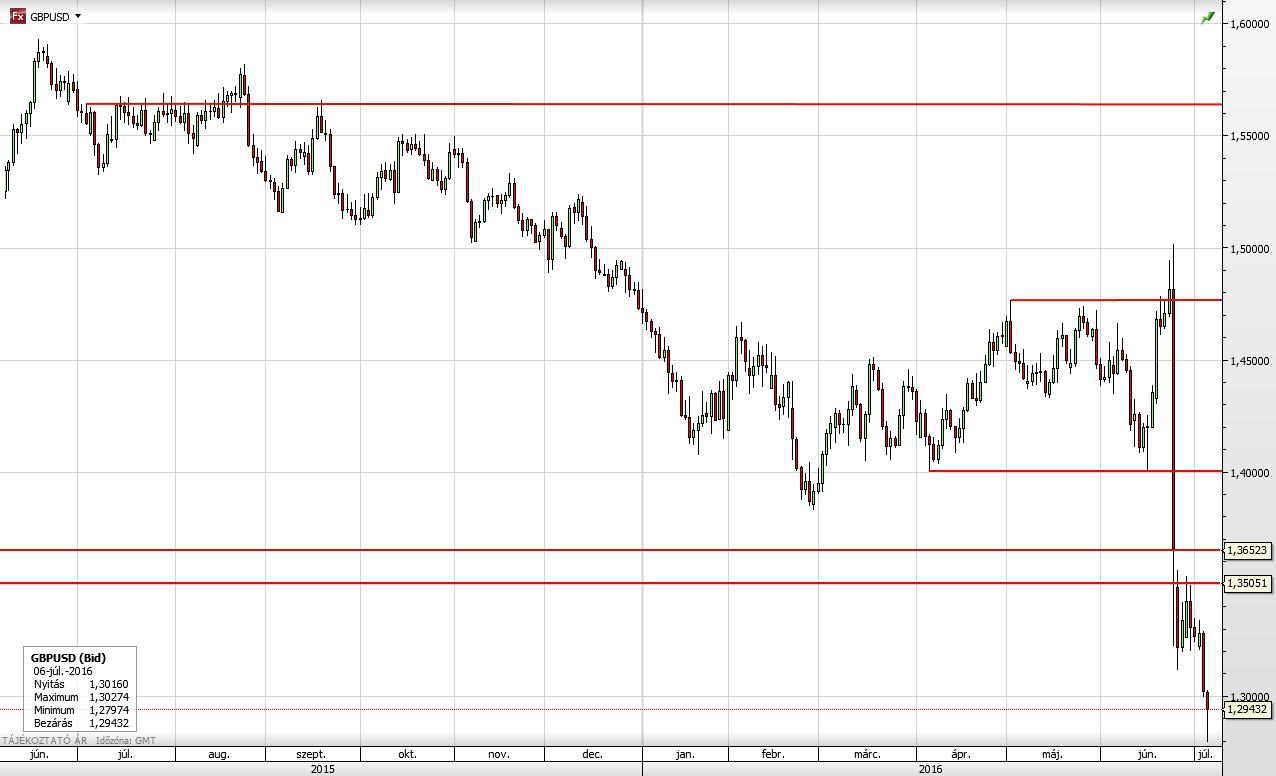Click the TÁJÉKOZTATÓ ÁR notice text
The width and height of the screenshot is (1276, 776).
tap(45, 740)
